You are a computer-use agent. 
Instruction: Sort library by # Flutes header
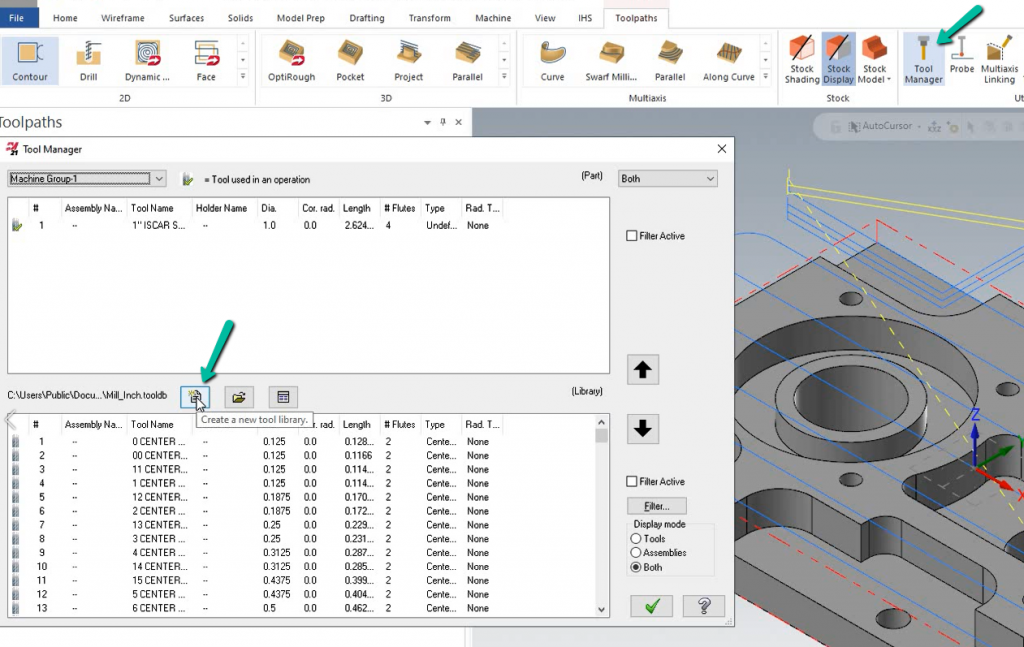pos(400,424)
